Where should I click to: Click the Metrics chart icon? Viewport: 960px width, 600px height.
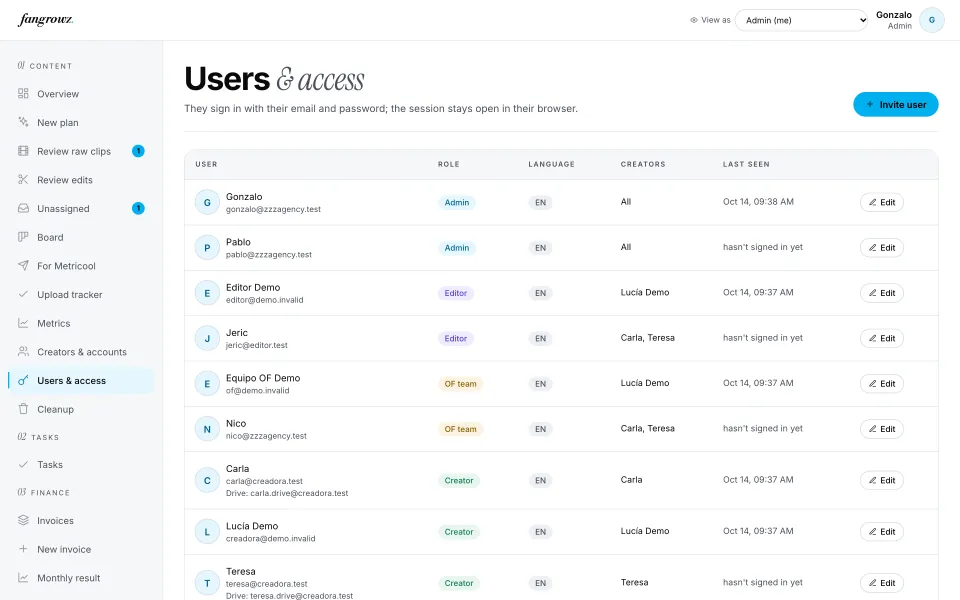point(23,323)
